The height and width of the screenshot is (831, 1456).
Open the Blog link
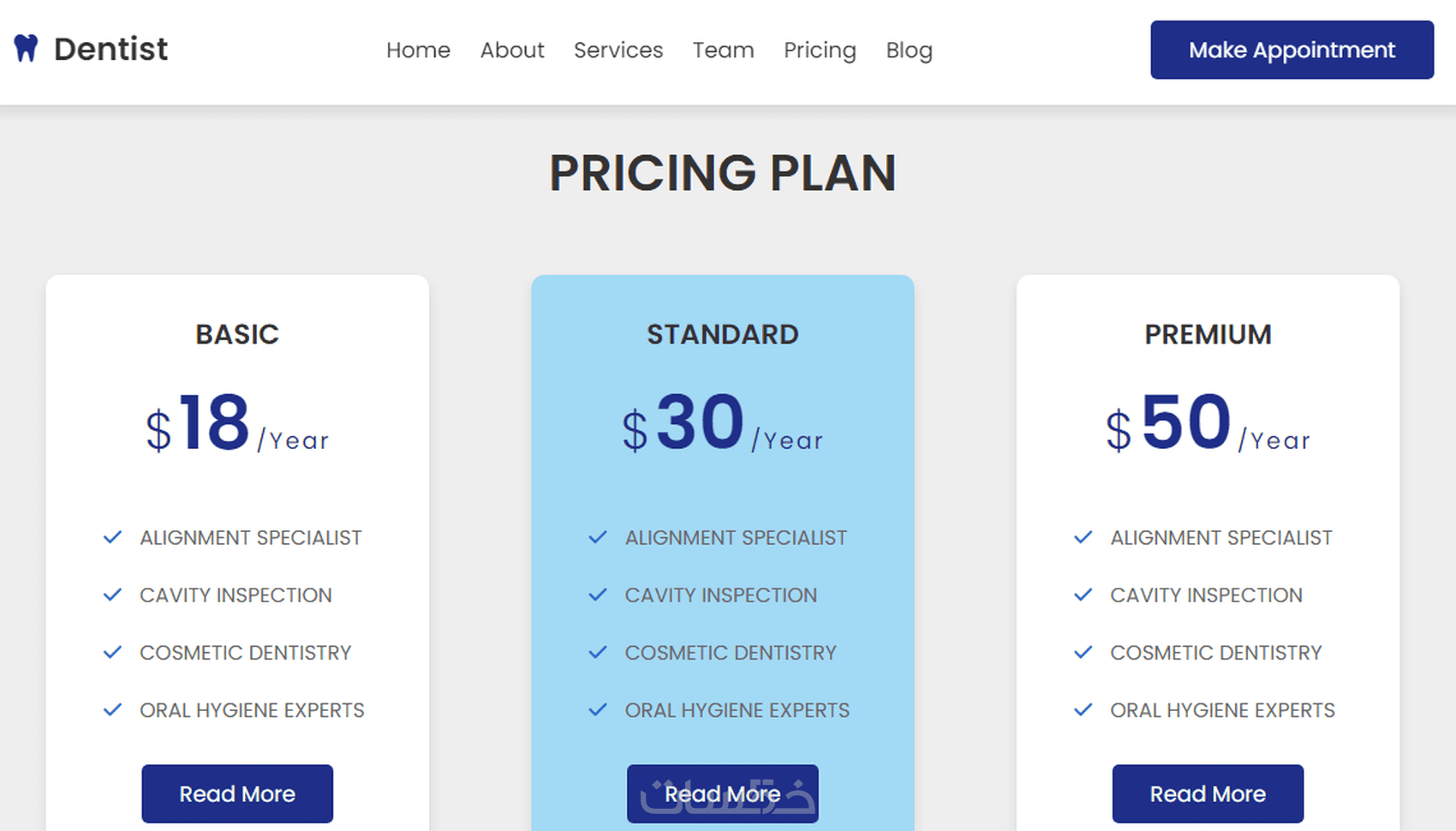(909, 51)
